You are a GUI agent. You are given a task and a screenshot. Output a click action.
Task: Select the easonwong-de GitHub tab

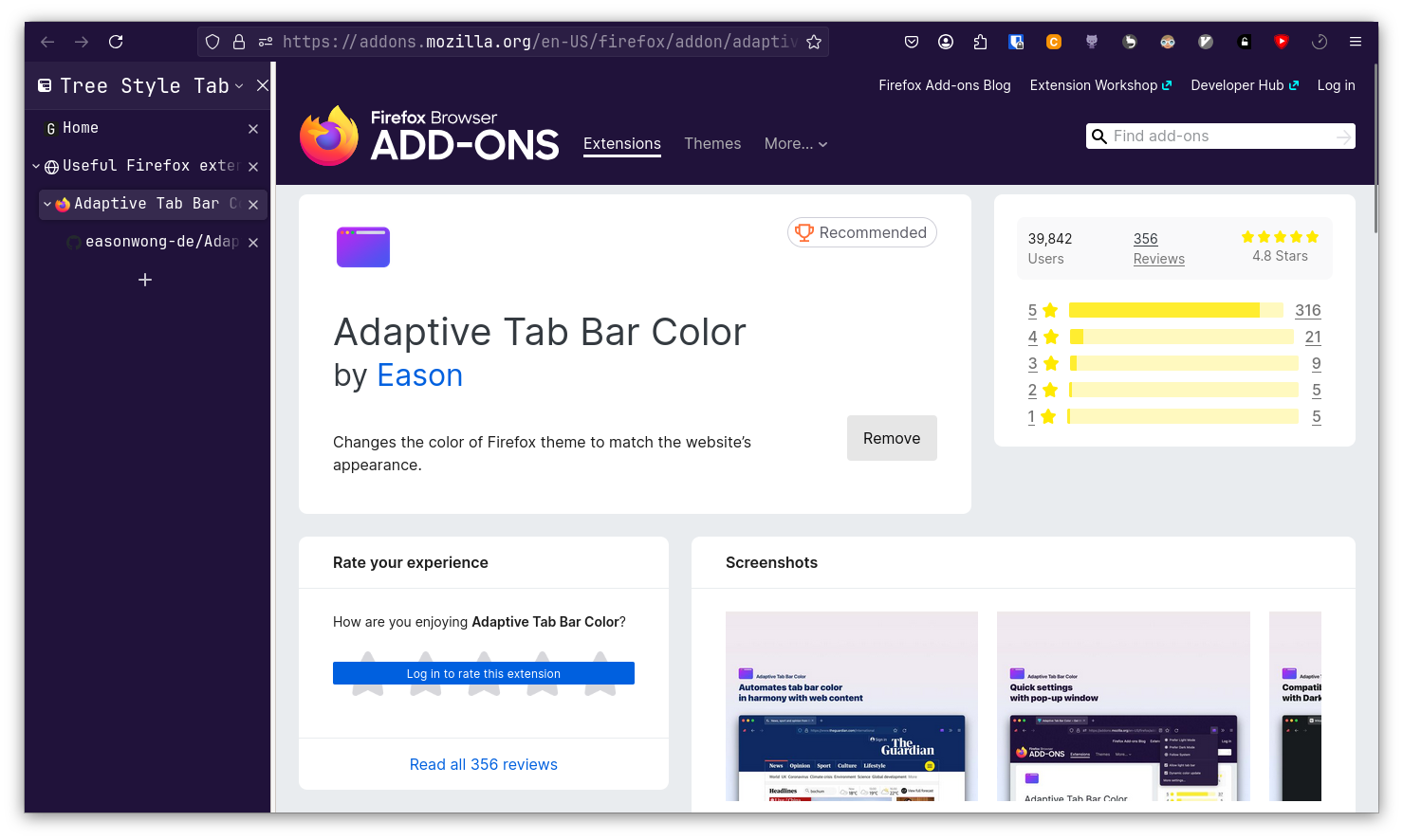coord(152,242)
